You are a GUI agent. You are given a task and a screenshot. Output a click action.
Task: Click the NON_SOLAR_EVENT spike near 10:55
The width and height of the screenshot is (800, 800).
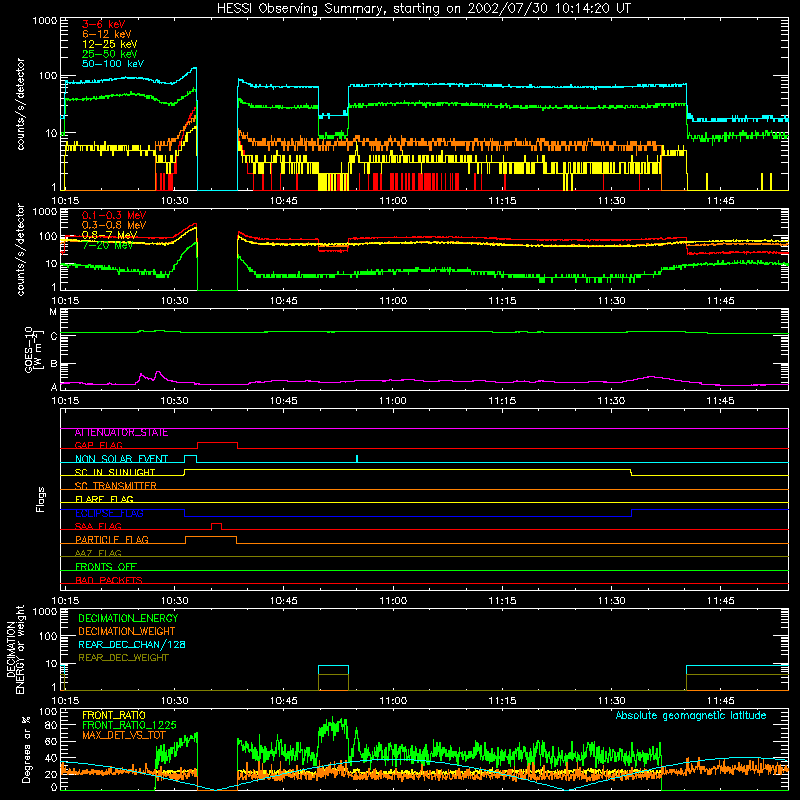[357, 458]
